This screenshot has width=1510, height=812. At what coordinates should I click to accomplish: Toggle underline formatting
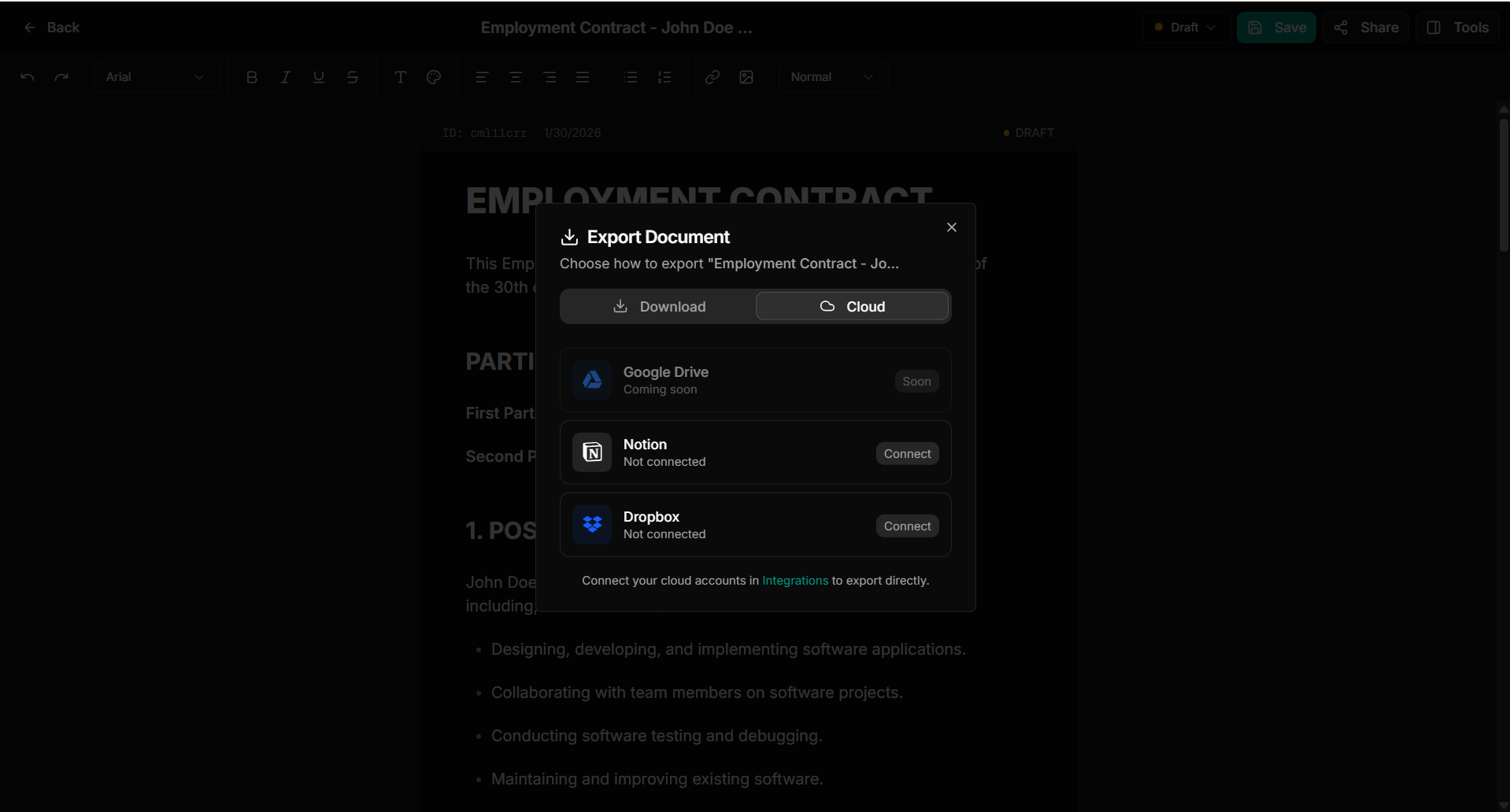coord(319,77)
